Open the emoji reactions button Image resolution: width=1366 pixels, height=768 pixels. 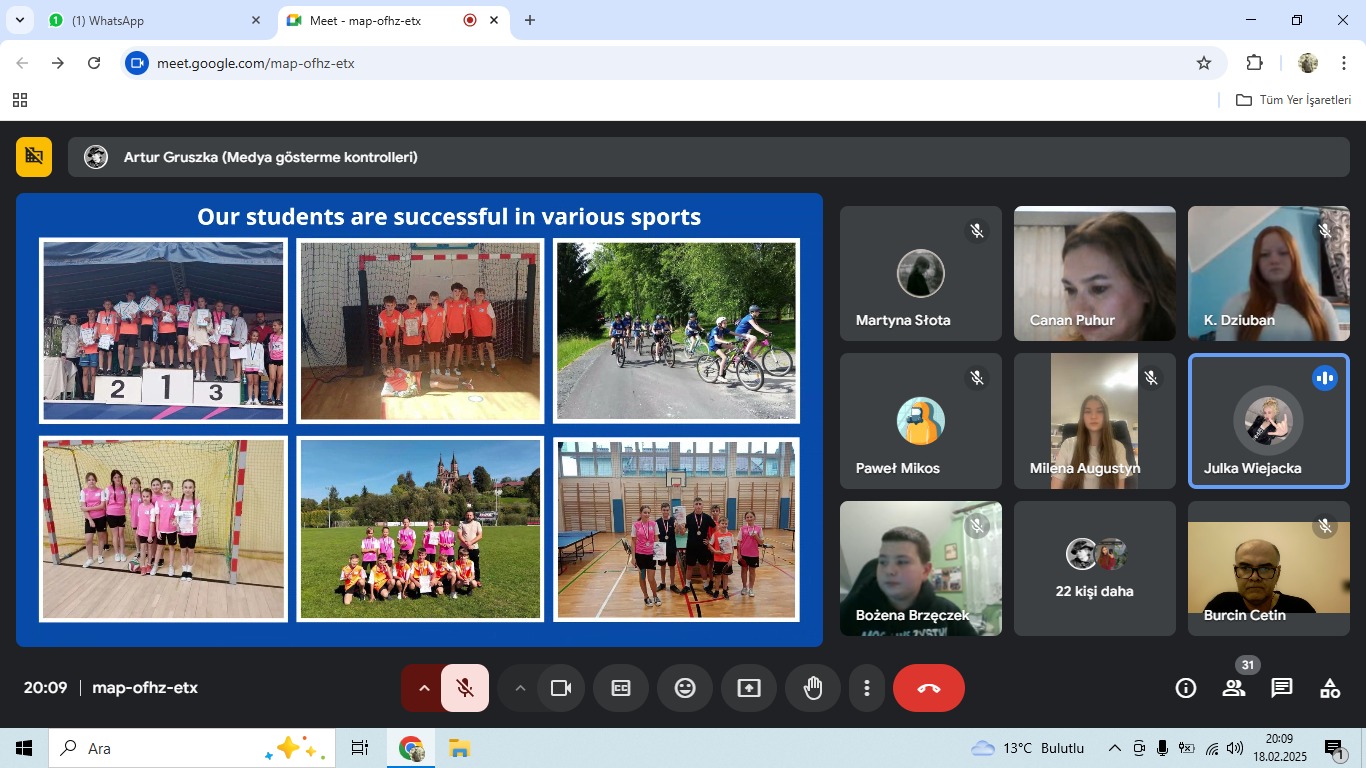[x=685, y=688]
